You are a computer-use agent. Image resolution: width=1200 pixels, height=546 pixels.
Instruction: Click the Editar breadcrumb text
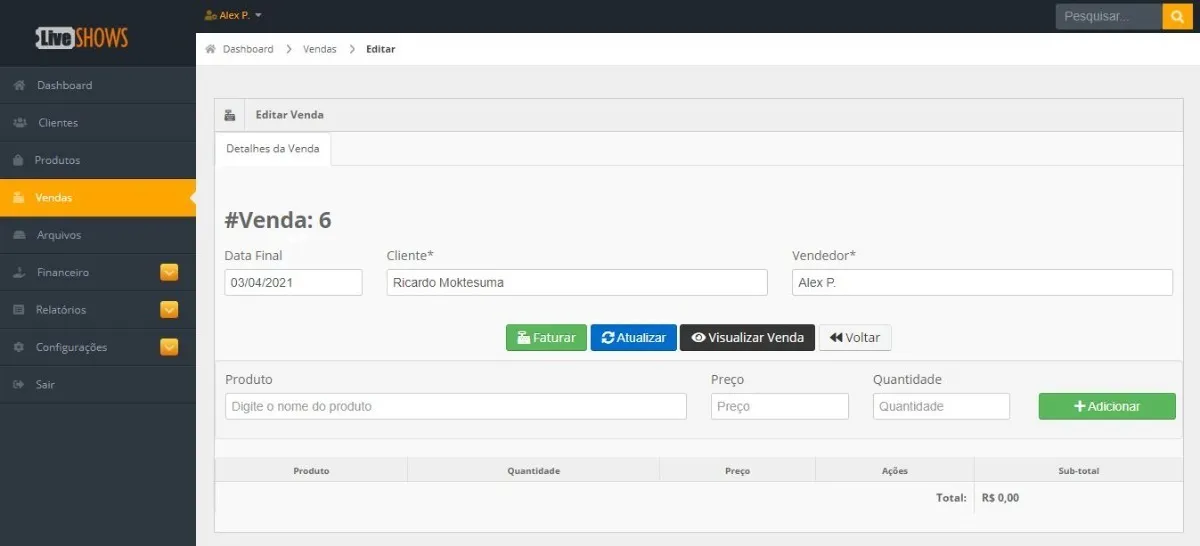click(x=381, y=49)
